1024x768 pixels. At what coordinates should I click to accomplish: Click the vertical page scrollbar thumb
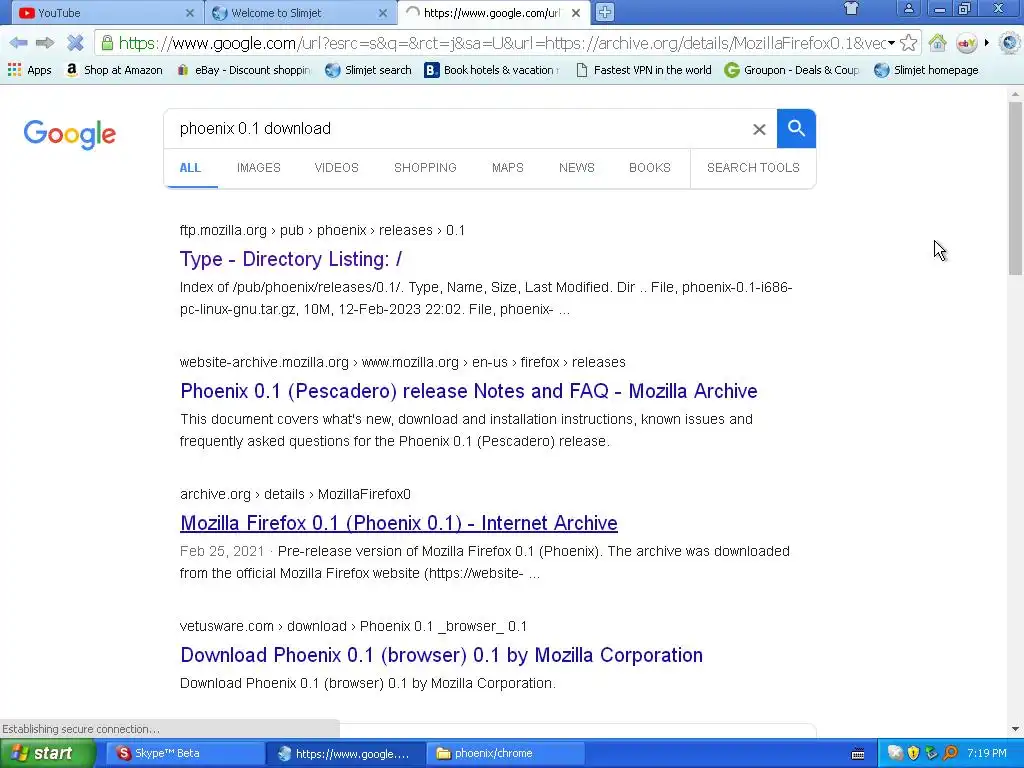coord(1015,187)
